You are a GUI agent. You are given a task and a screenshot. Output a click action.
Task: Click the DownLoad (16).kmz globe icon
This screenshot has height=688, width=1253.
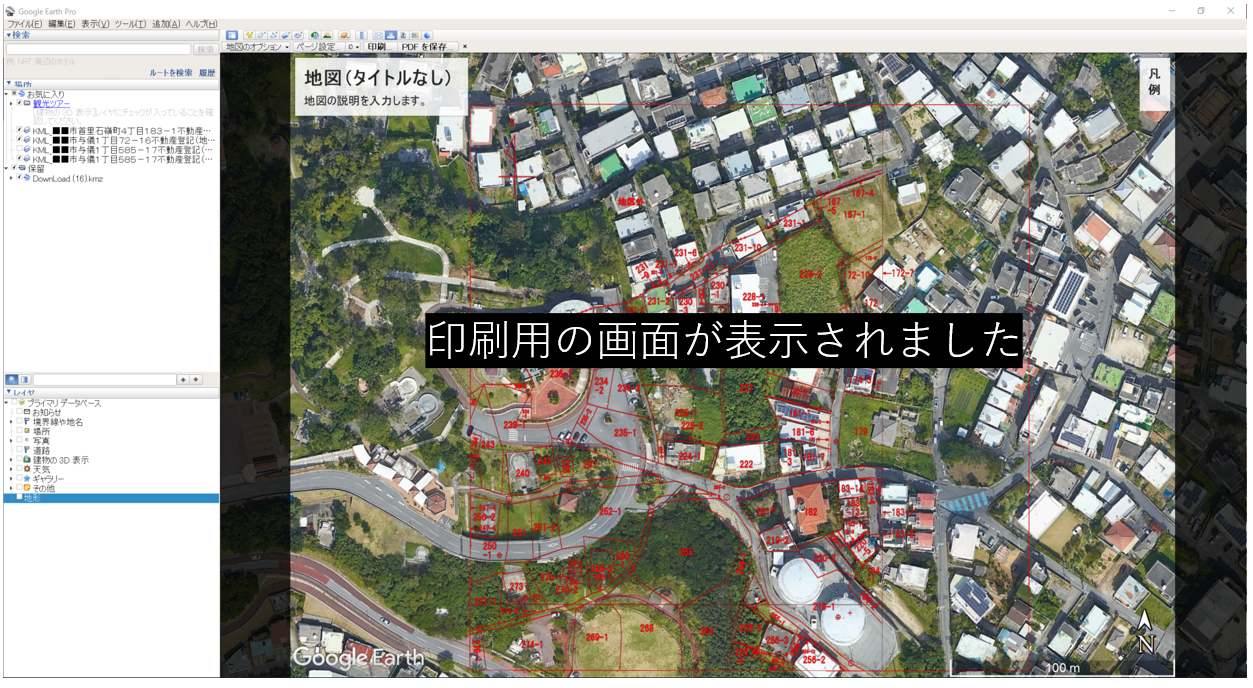[27, 178]
